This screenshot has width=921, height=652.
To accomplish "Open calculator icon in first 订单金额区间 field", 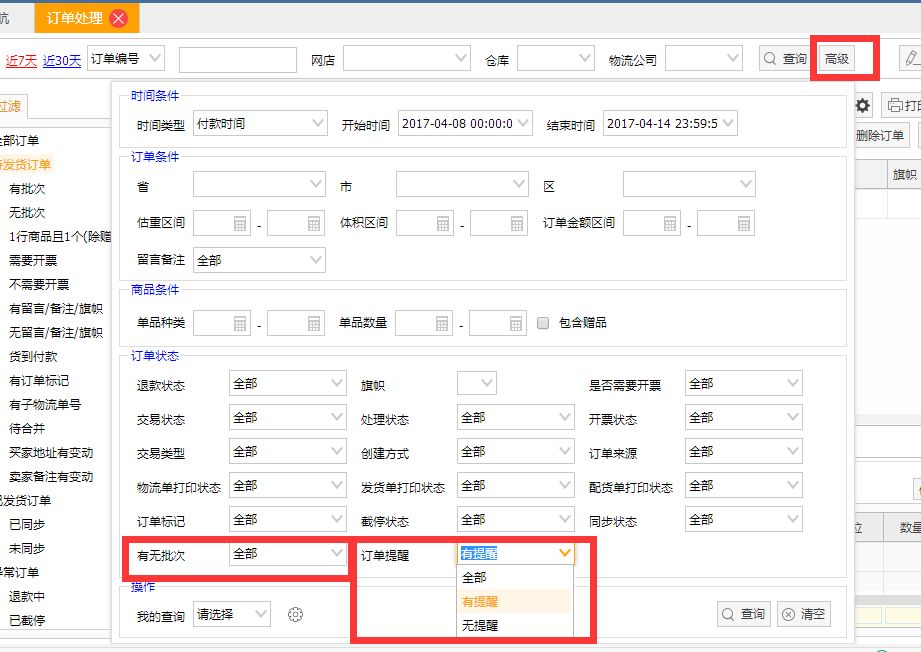I will click(670, 224).
